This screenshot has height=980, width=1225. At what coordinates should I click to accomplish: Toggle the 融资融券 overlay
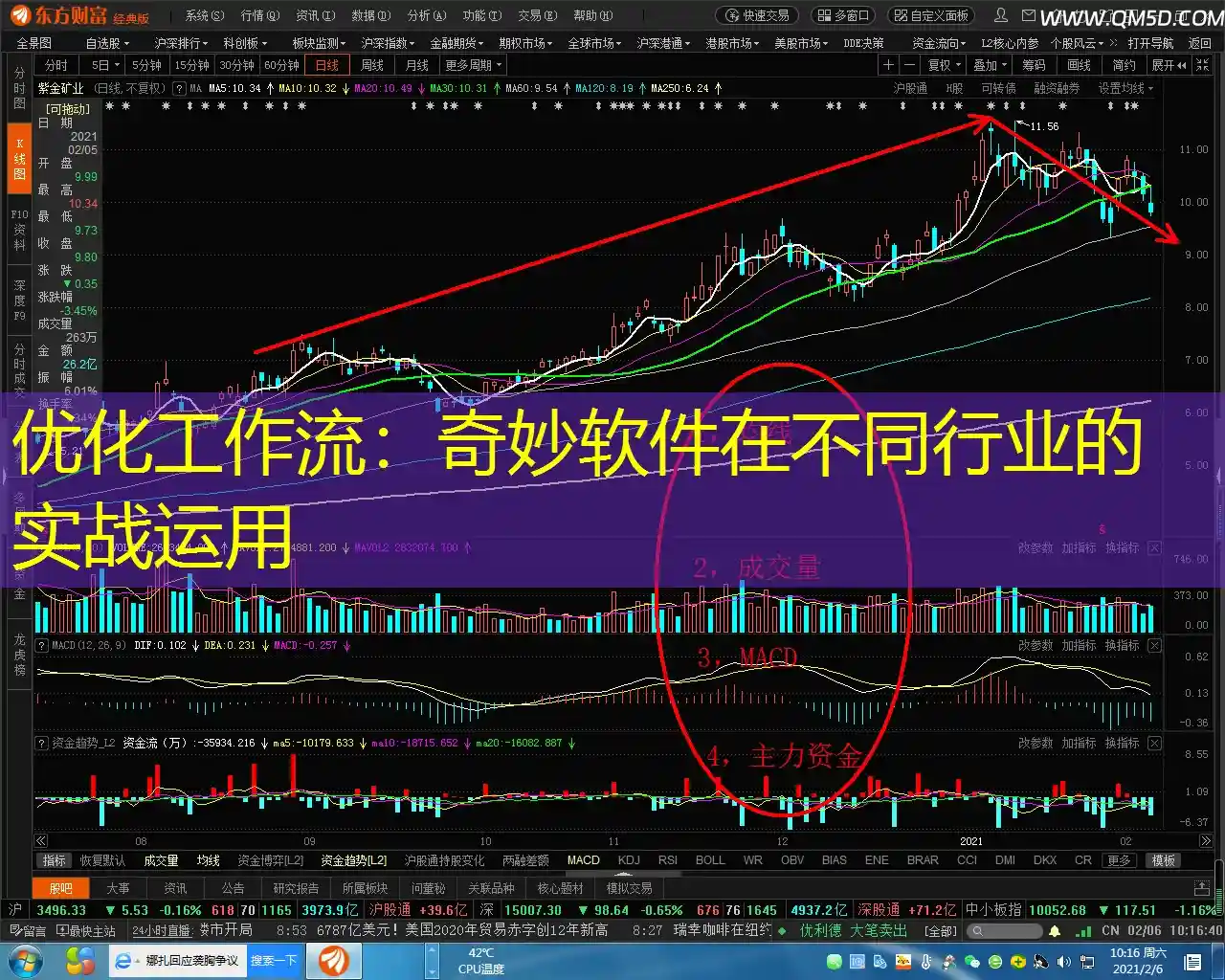pyautogui.click(x=1057, y=88)
